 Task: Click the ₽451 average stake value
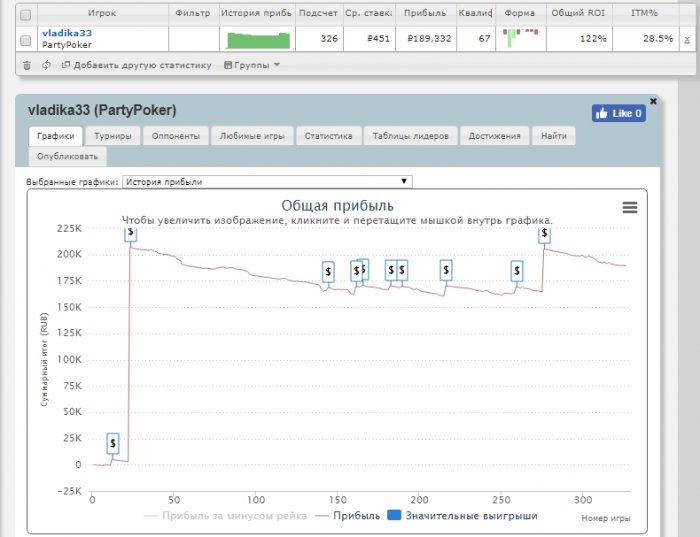[379, 39]
